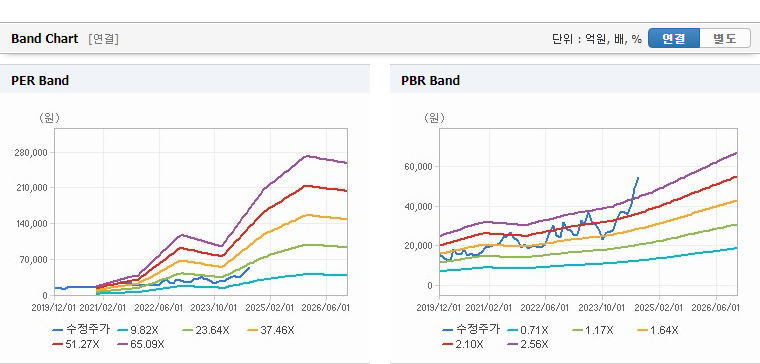Toggle 2.56X legend item in PBR Band
This screenshot has height=364, width=760.
[527, 344]
